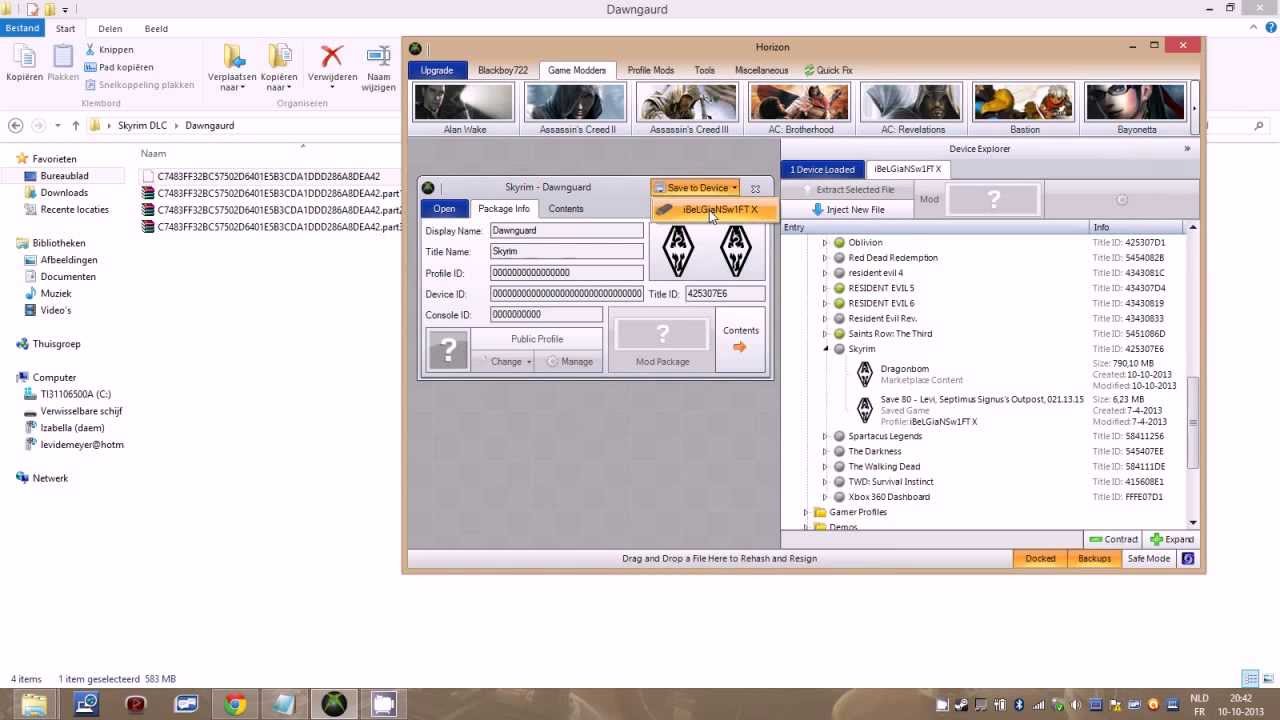Select iBeLGiaNSw1FT X in Save to Device menu
This screenshot has height=720, width=1280.
(x=714, y=210)
